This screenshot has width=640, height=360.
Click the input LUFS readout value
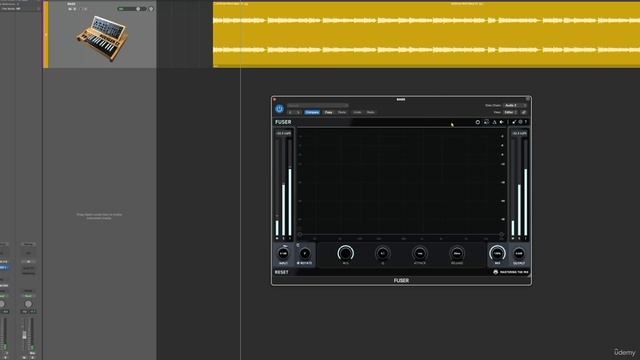coord(283,133)
